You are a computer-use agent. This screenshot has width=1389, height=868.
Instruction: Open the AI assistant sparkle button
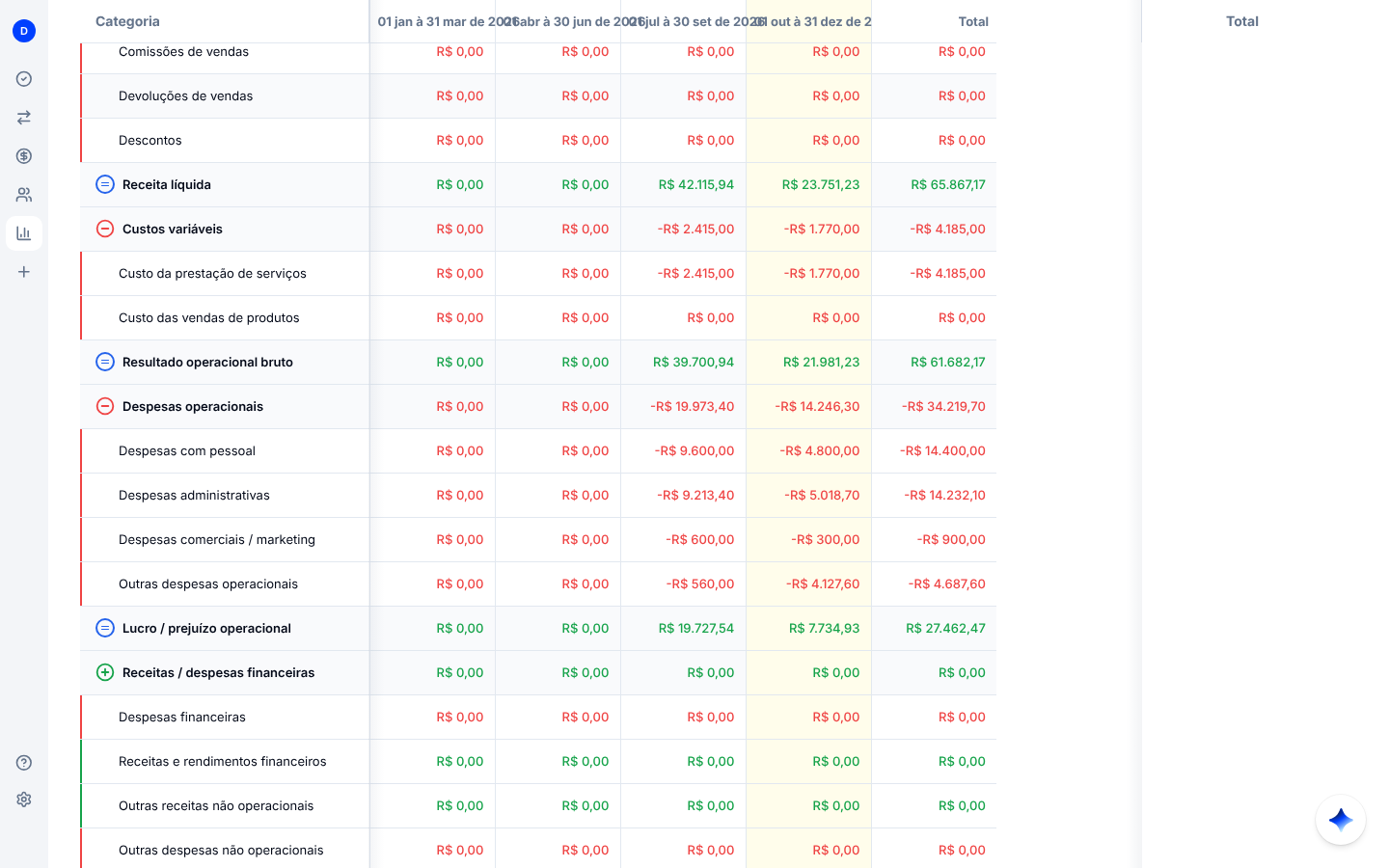point(1341,820)
